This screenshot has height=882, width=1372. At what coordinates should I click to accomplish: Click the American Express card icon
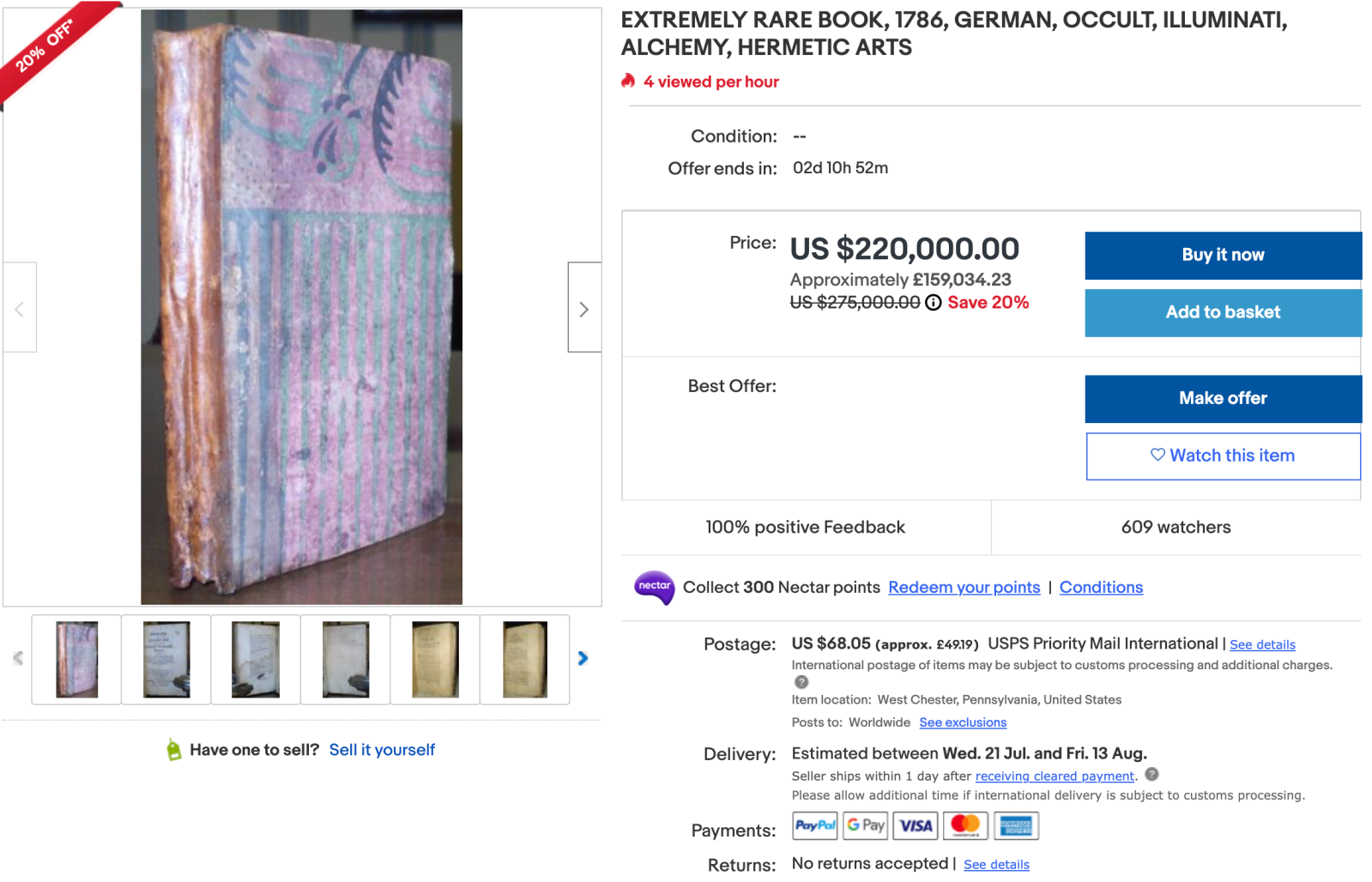coord(1016,825)
